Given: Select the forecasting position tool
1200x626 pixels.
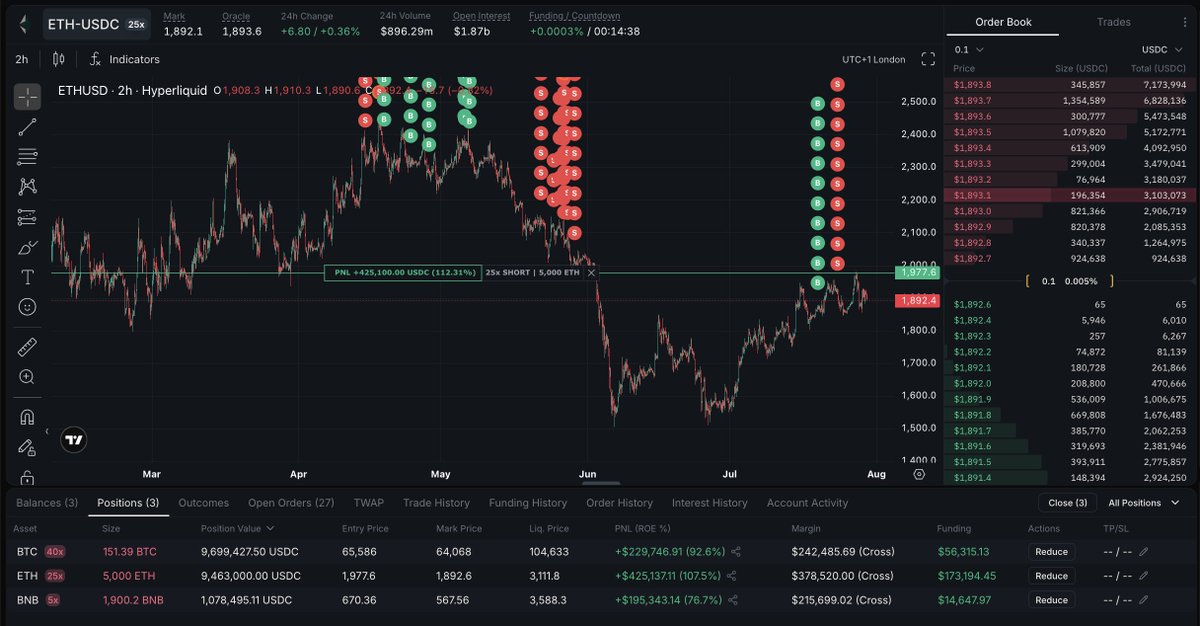Looking at the screenshot, I should point(27,217).
